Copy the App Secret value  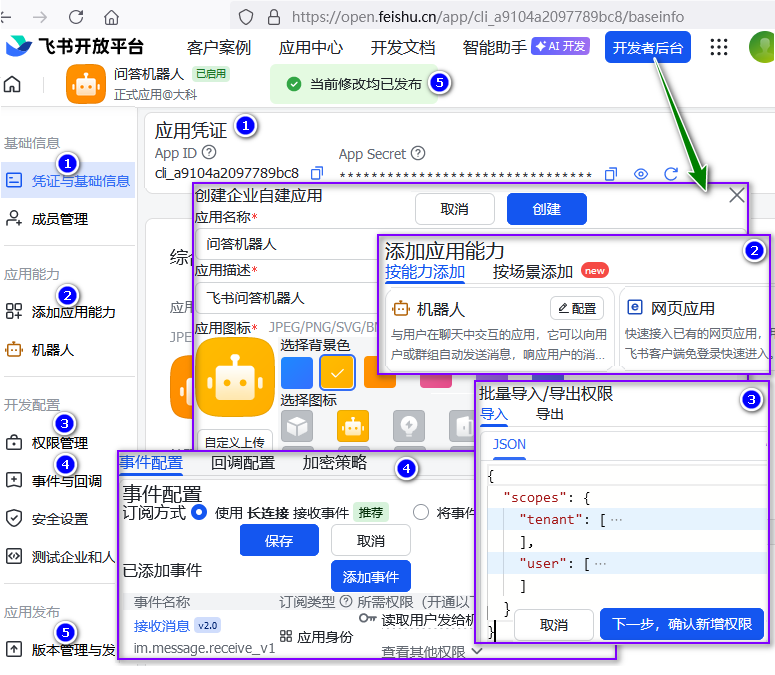point(611,174)
